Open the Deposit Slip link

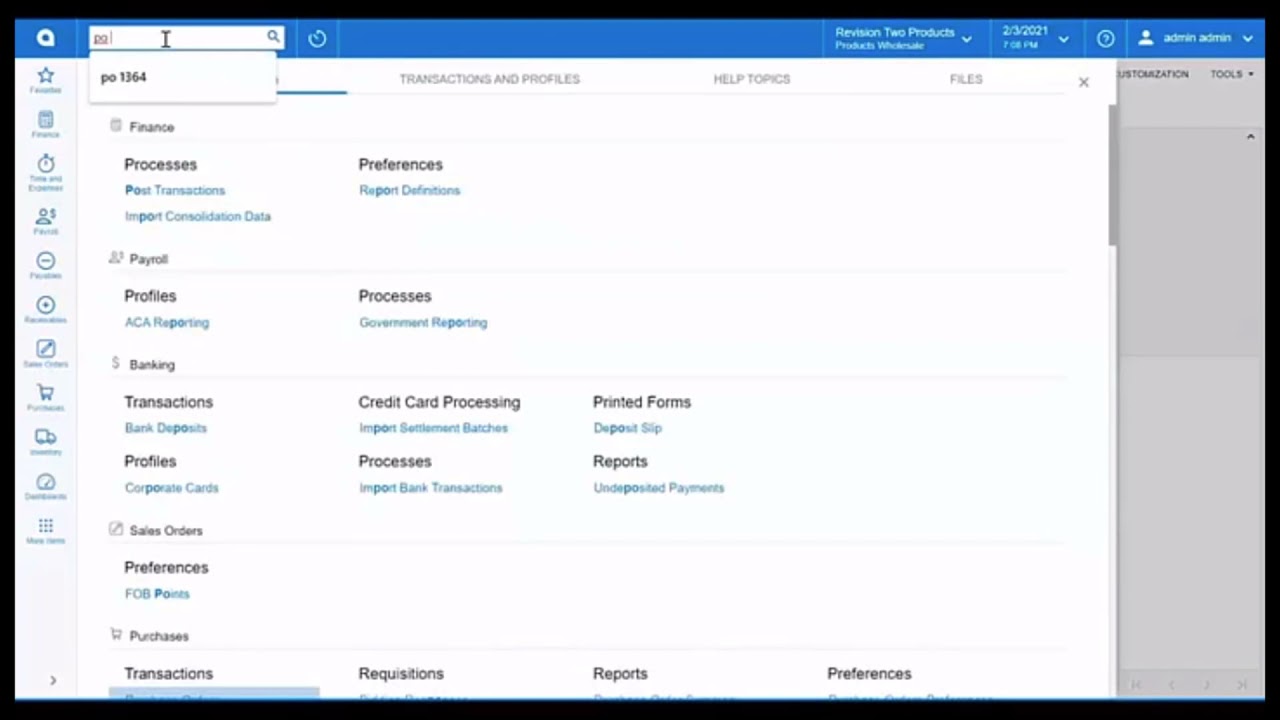pos(627,428)
